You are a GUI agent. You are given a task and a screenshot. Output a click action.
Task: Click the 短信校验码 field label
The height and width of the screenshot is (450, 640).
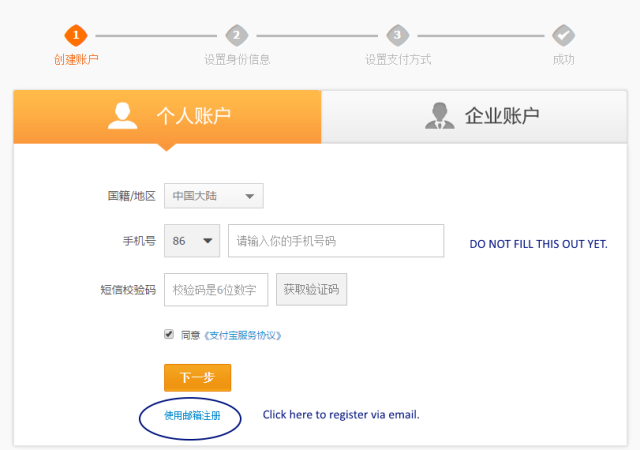click(128, 290)
